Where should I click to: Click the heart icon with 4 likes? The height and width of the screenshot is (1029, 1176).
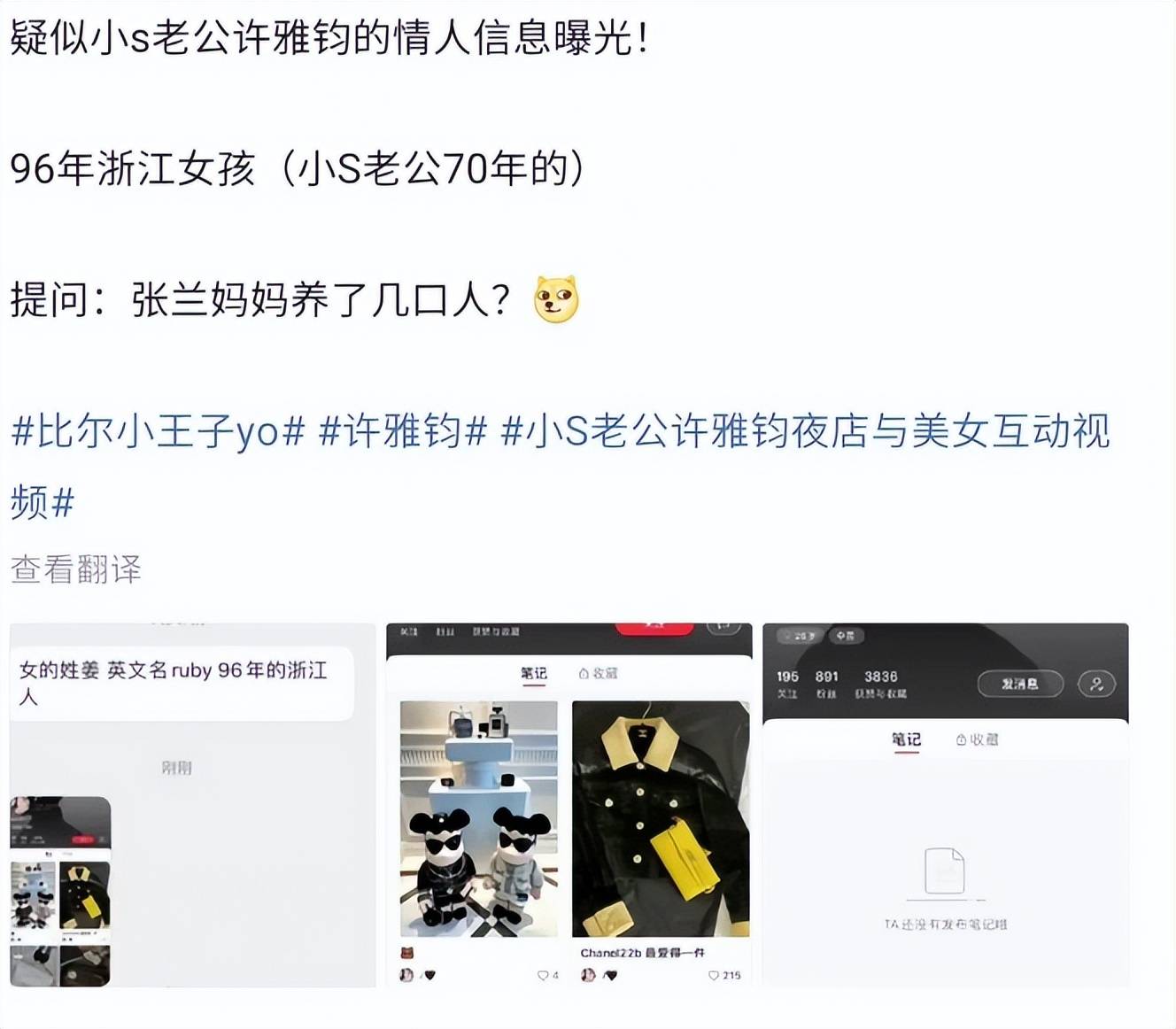542,975
